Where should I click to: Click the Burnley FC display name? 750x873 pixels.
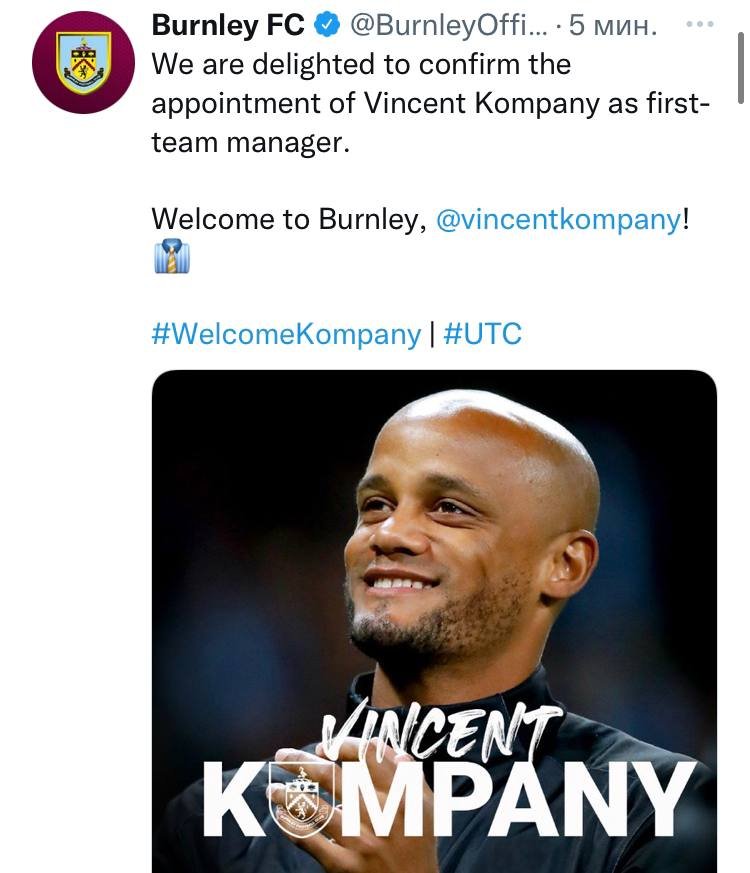click(x=228, y=25)
